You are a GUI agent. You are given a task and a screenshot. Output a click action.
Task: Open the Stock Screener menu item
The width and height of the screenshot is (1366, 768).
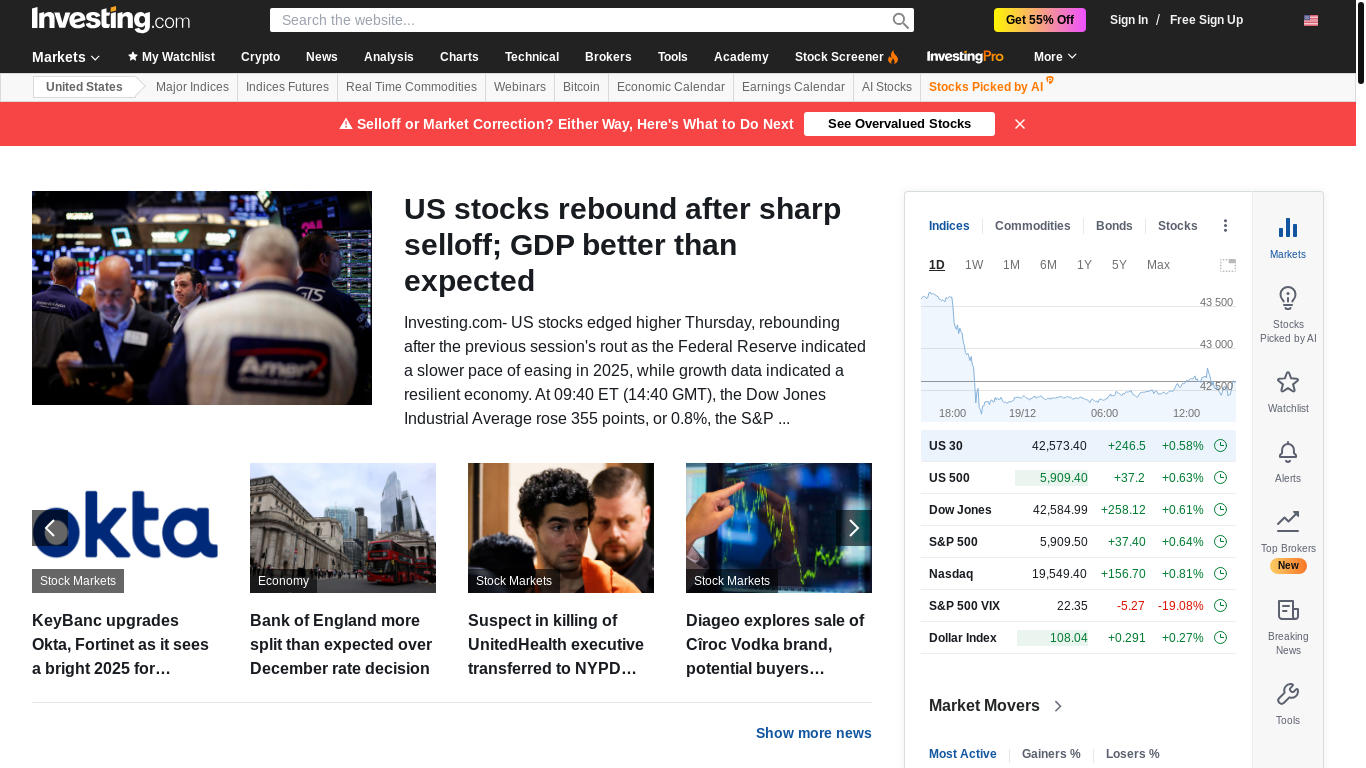coord(846,57)
